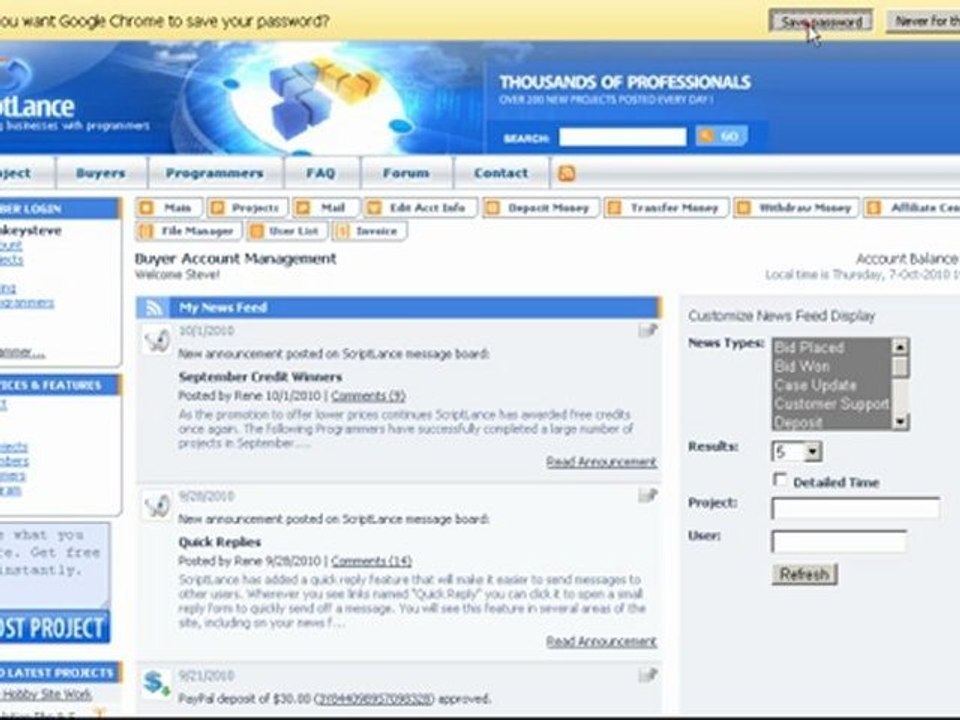Viewport: 960px width, 720px height.
Task: Click the announcement icon beside 10/1/2010 entry
Action: coord(157,340)
